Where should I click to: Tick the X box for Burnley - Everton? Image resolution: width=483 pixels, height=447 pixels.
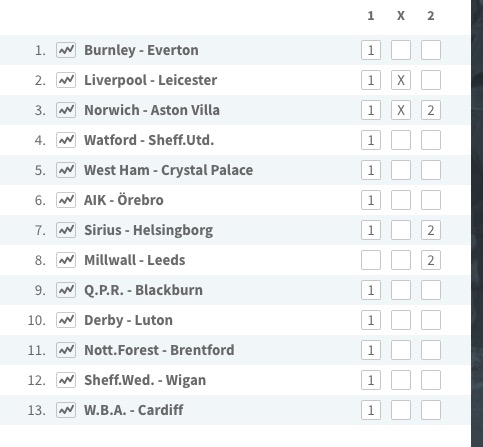coord(401,50)
